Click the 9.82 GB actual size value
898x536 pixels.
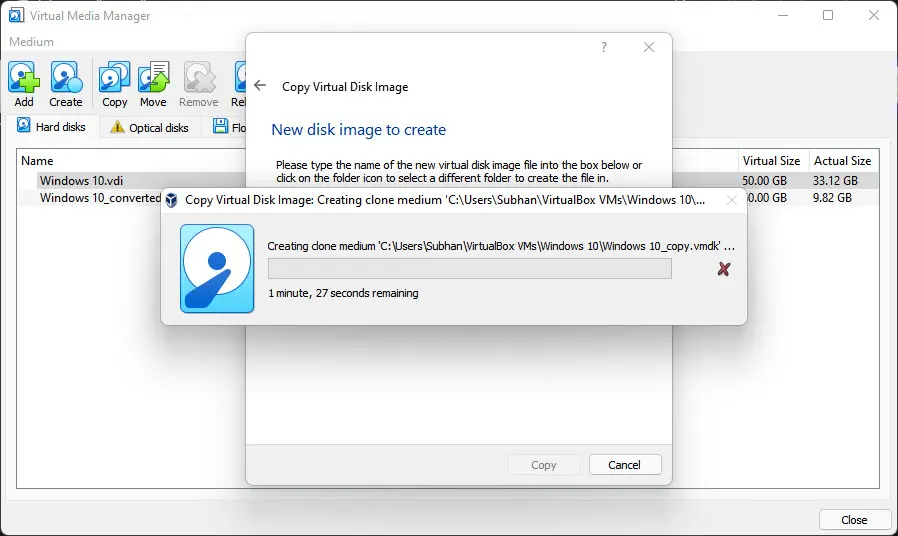click(x=832, y=198)
